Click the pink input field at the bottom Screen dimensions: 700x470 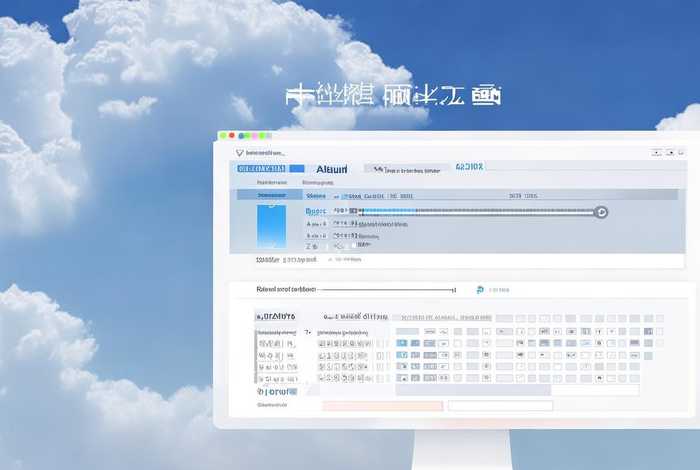coord(383,406)
